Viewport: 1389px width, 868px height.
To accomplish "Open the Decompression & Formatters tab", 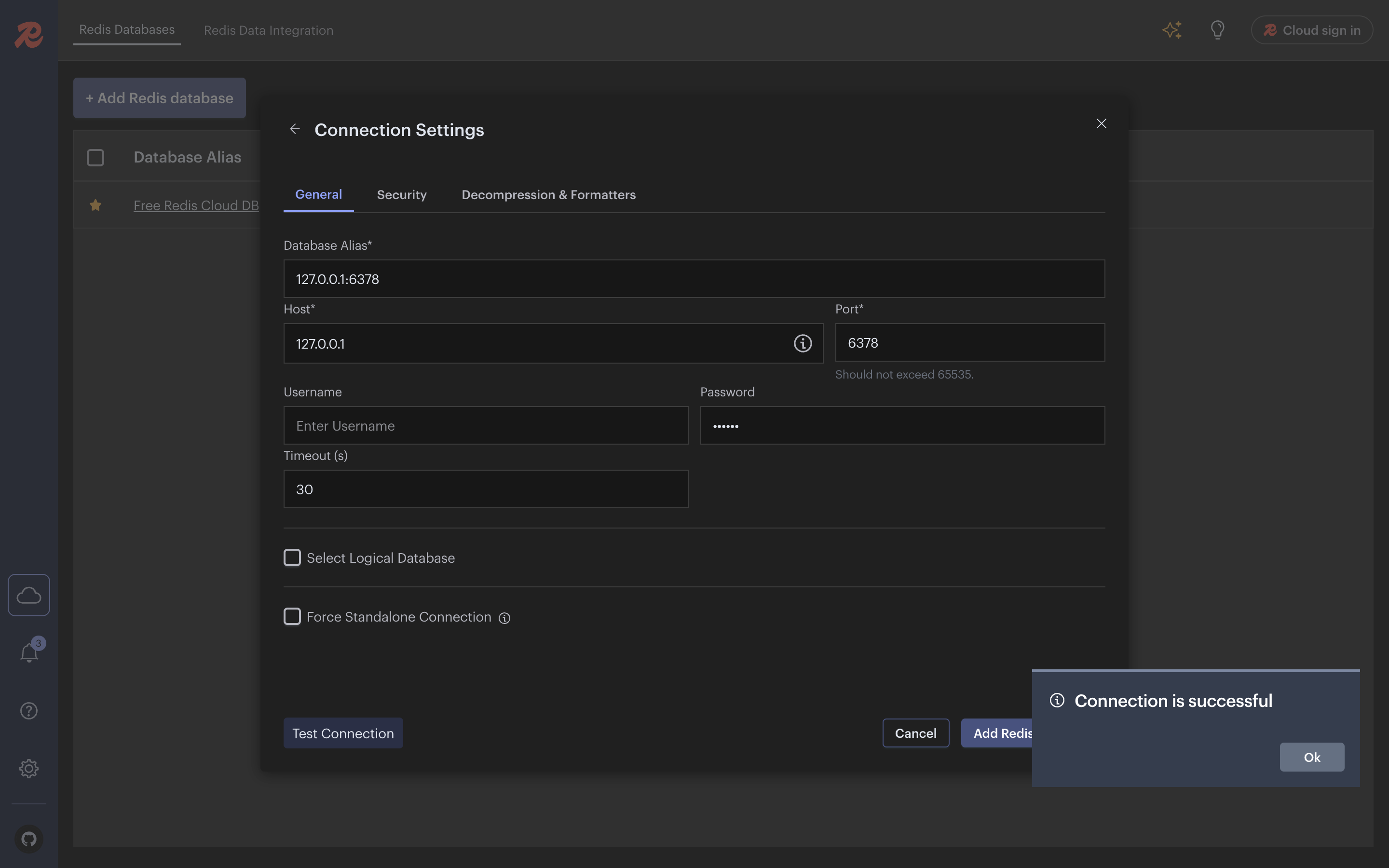I will [x=548, y=195].
